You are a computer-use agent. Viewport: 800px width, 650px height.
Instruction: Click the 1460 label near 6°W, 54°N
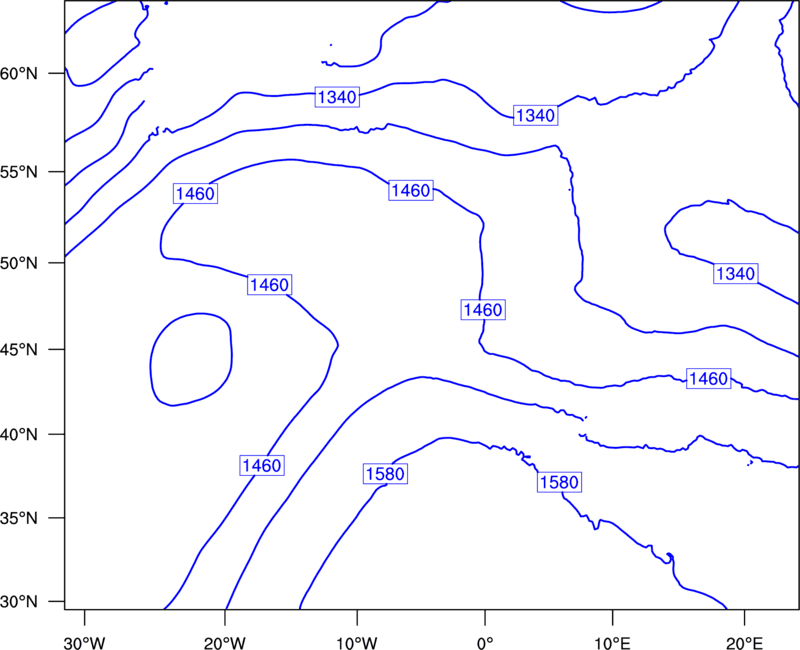point(411,191)
